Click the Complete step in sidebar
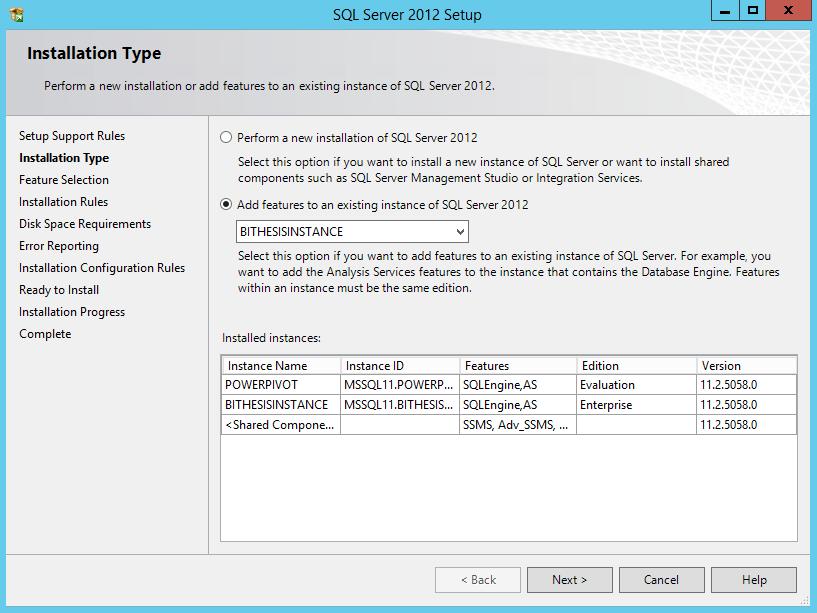The height and width of the screenshot is (613, 817). 45,334
